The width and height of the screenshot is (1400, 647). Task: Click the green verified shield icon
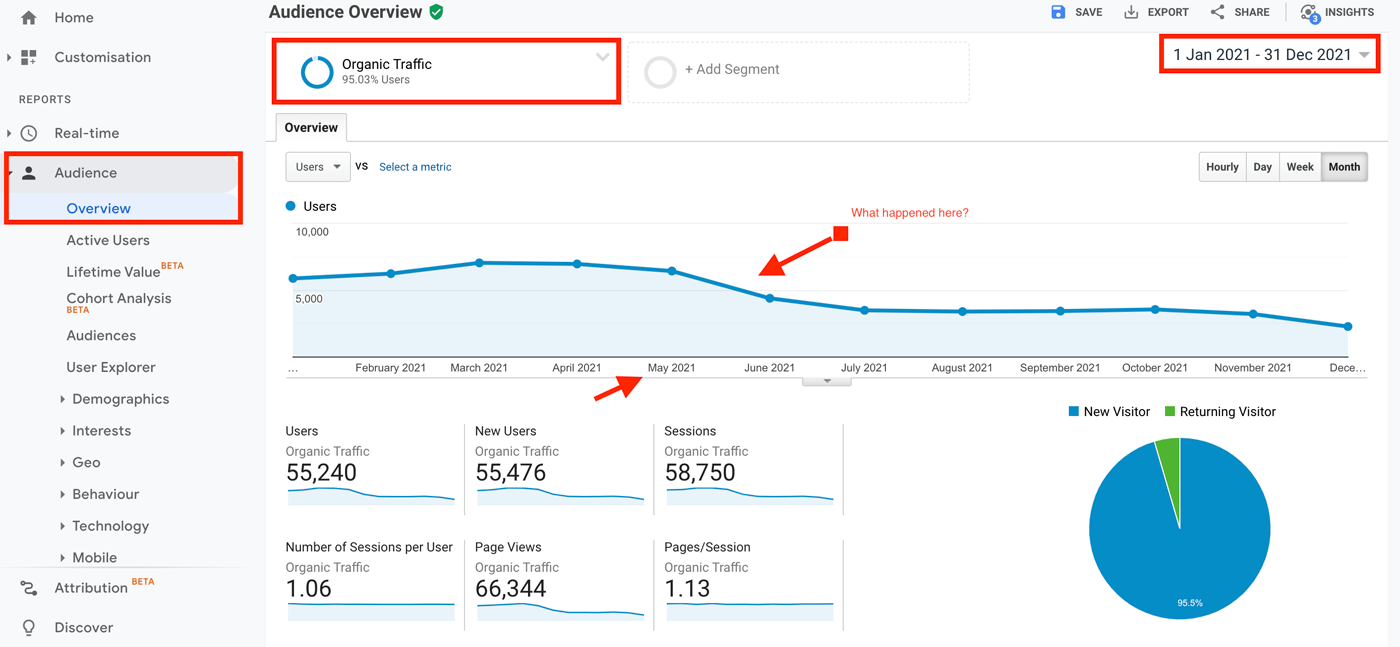(x=436, y=12)
